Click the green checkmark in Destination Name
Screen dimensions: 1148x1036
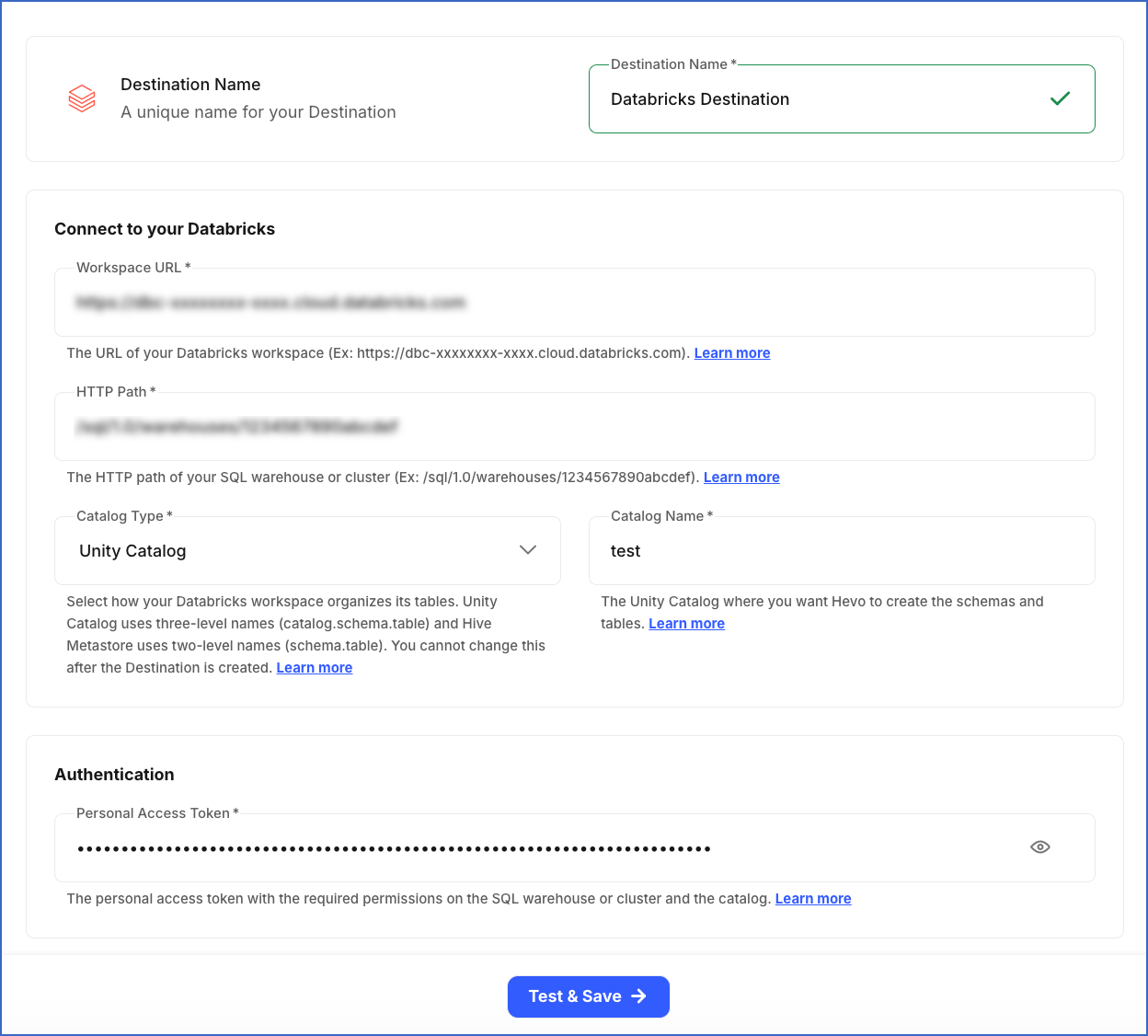1060,98
